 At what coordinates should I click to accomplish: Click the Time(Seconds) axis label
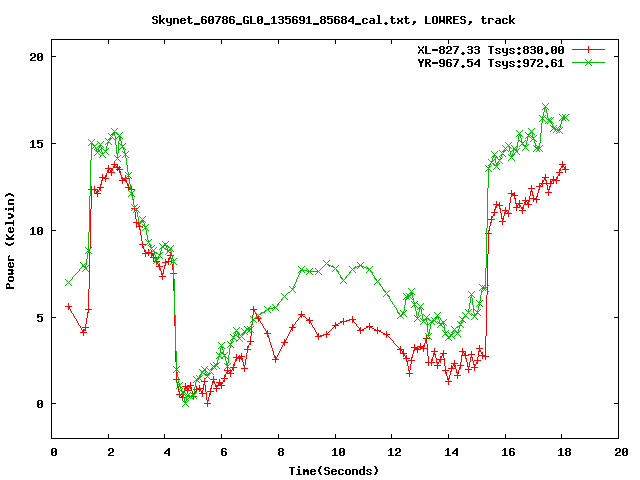coord(334,471)
